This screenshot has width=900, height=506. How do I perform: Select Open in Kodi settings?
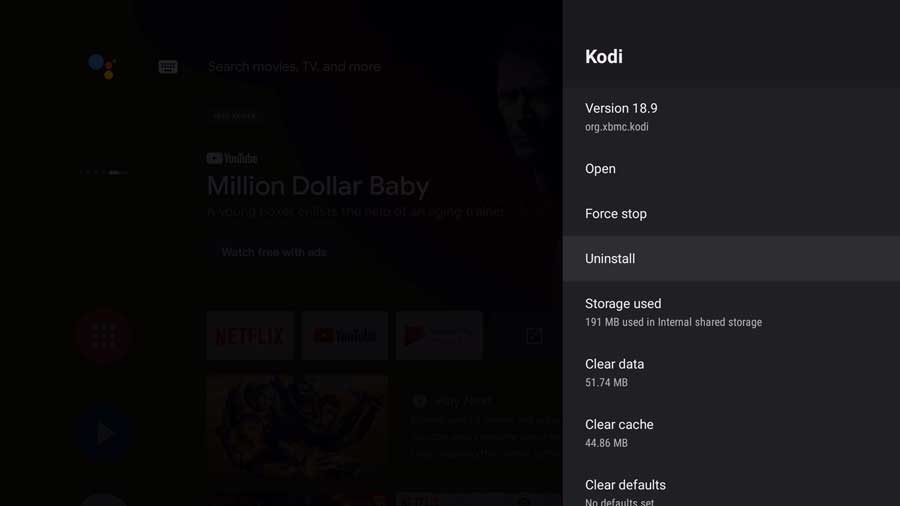(731, 169)
